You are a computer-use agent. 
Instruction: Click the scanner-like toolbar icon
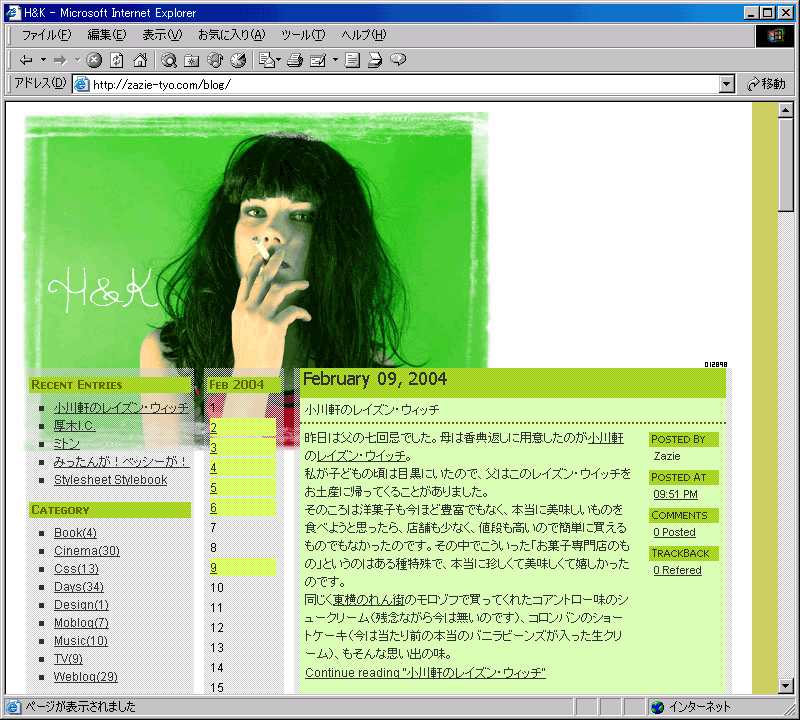point(375,60)
